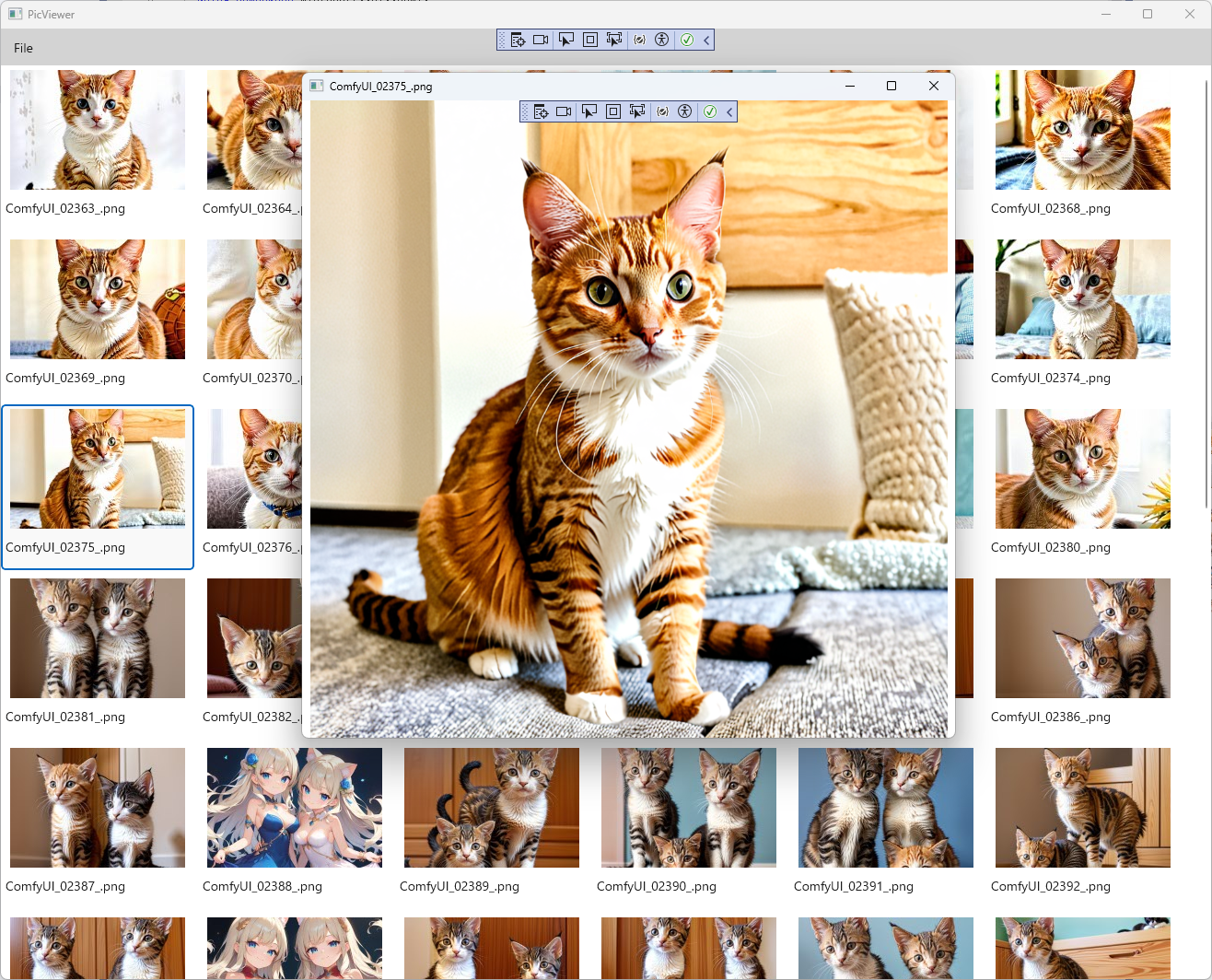Image resolution: width=1212 pixels, height=980 pixels.
Task: Grab the image window debug toolbar drag handle
Action: [525, 111]
